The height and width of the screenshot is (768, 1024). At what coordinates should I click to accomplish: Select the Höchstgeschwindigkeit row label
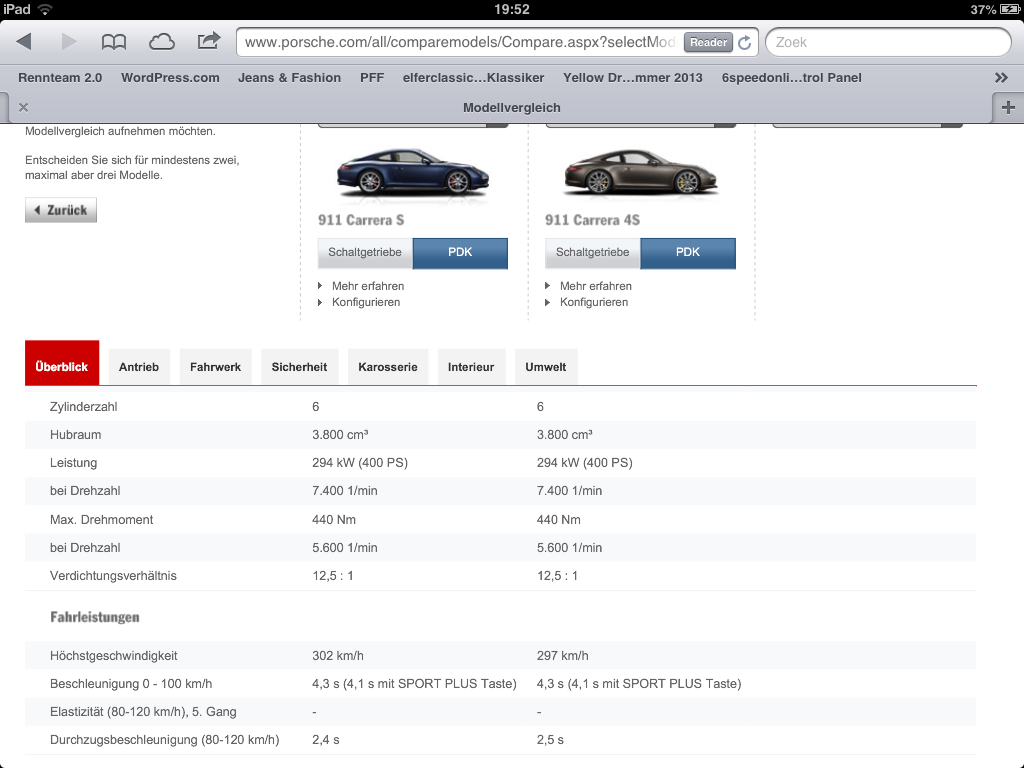tap(114, 656)
